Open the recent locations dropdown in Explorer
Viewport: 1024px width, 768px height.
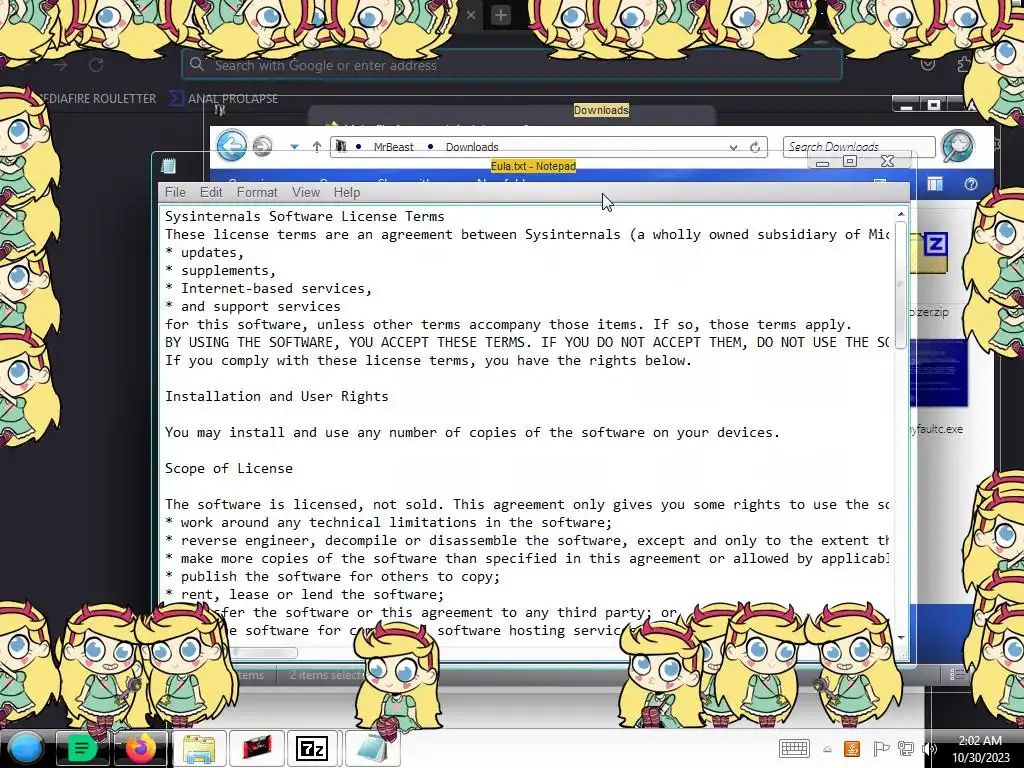pos(295,147)
